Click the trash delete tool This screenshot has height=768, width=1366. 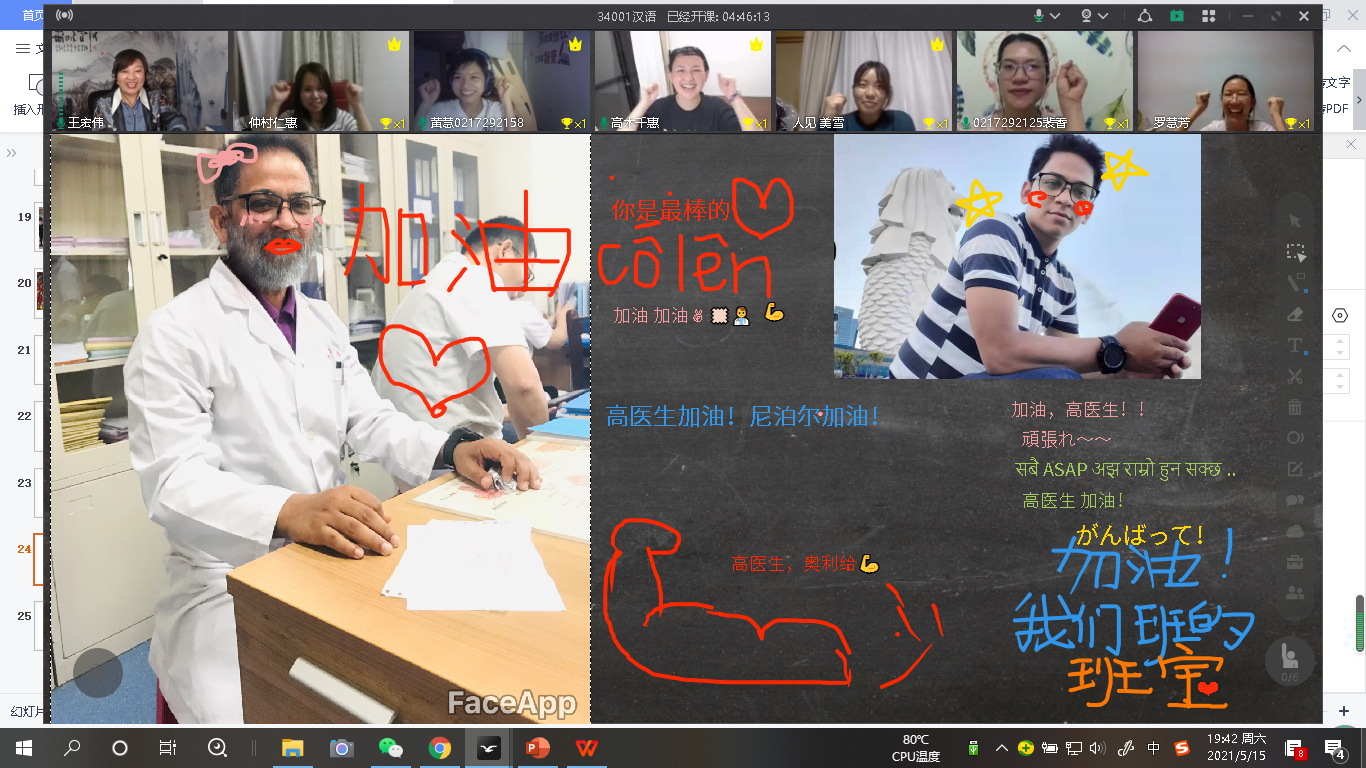1295,407
